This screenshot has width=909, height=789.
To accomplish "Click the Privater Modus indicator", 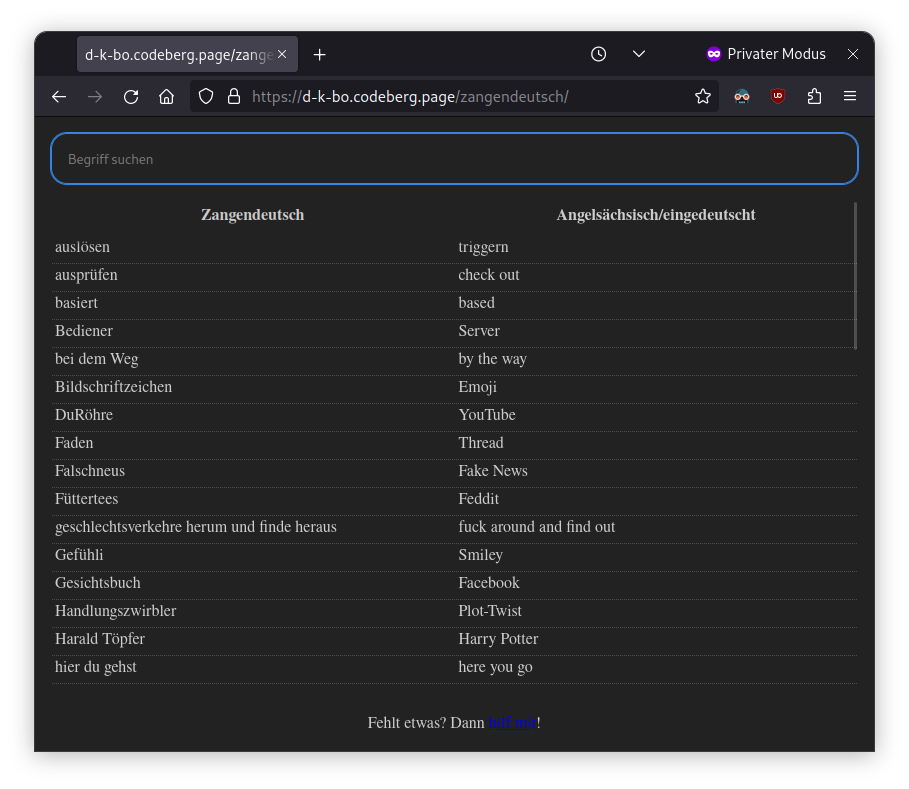I will click(766, 54).
